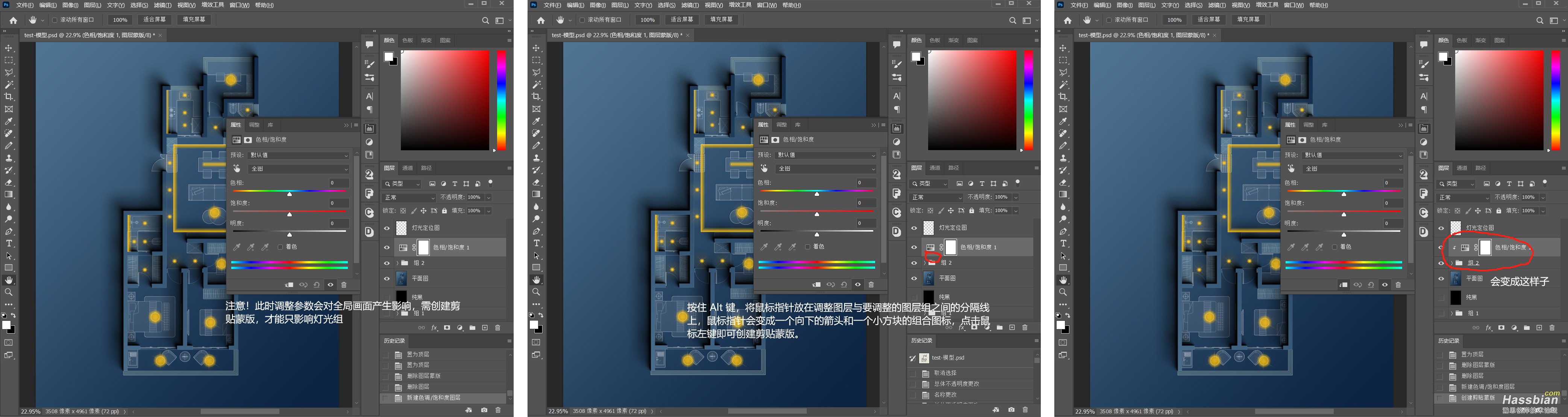Show the 纯黑 layer in right window

(x=1441, y=297)
